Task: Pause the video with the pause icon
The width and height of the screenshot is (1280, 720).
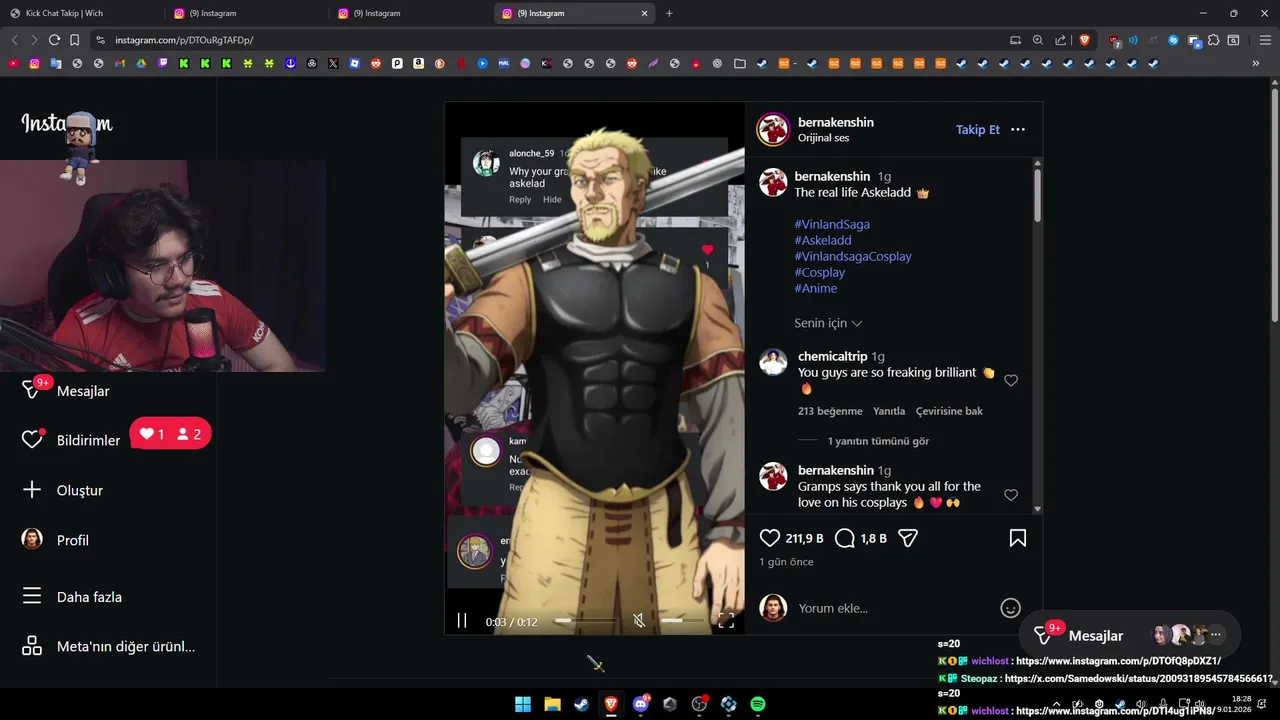Action: click(x=462, y=621)
